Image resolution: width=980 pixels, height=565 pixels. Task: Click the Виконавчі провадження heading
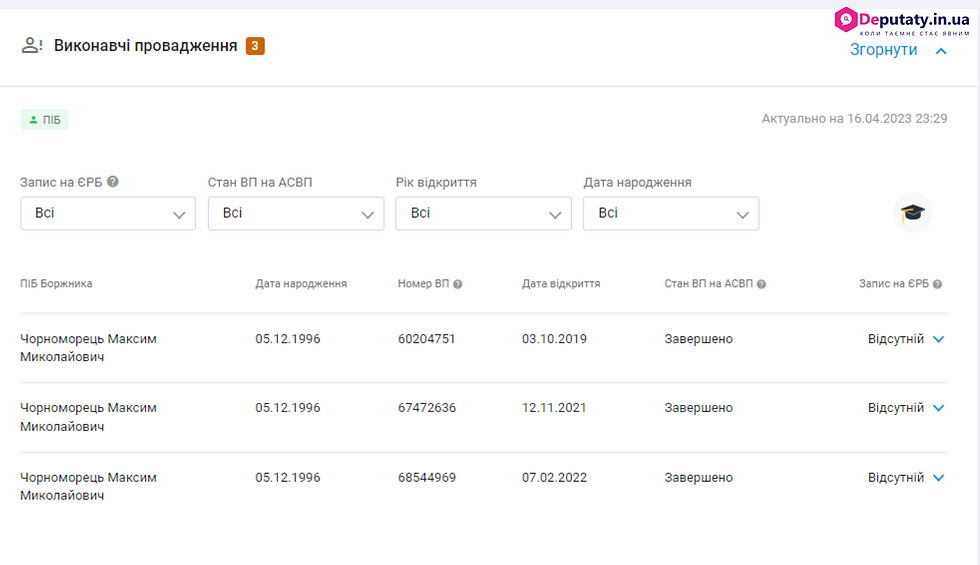pyautogui.click(x=146, y=46)
